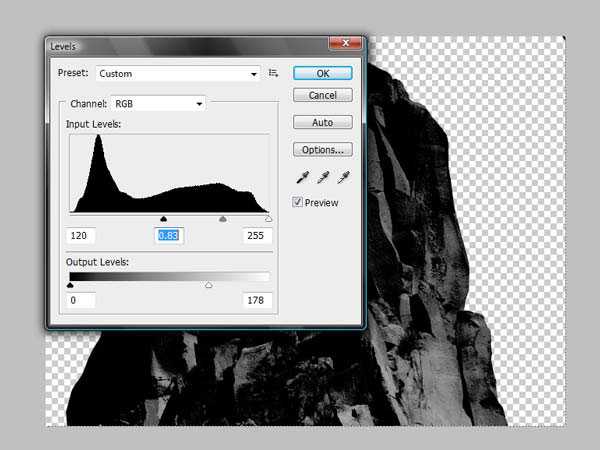Click the Auto button
This screenshot has width=600, height=450.
pyautogui.click(x=323, y=122)
